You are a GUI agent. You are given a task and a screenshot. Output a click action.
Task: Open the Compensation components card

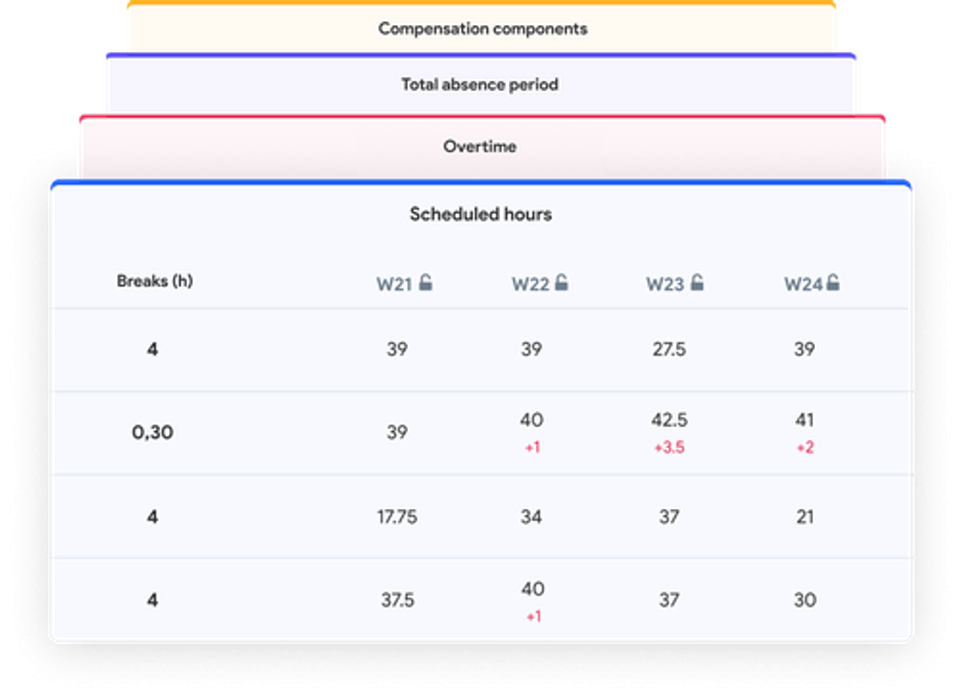482,28
